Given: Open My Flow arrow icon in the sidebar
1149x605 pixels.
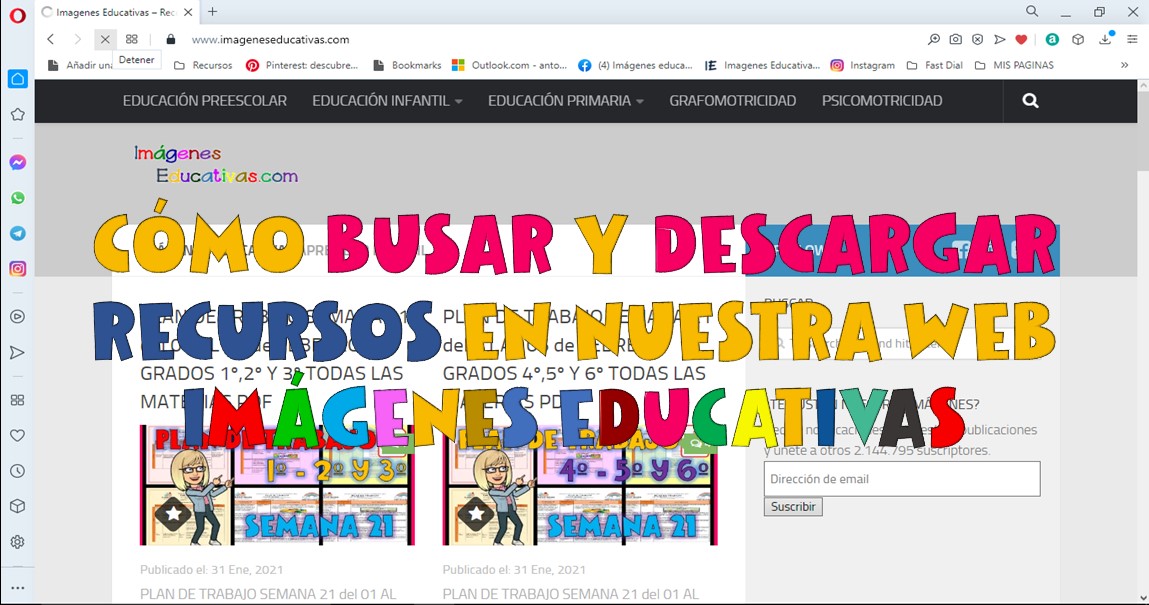Looking at the screenshot, I should click(18, 353).
